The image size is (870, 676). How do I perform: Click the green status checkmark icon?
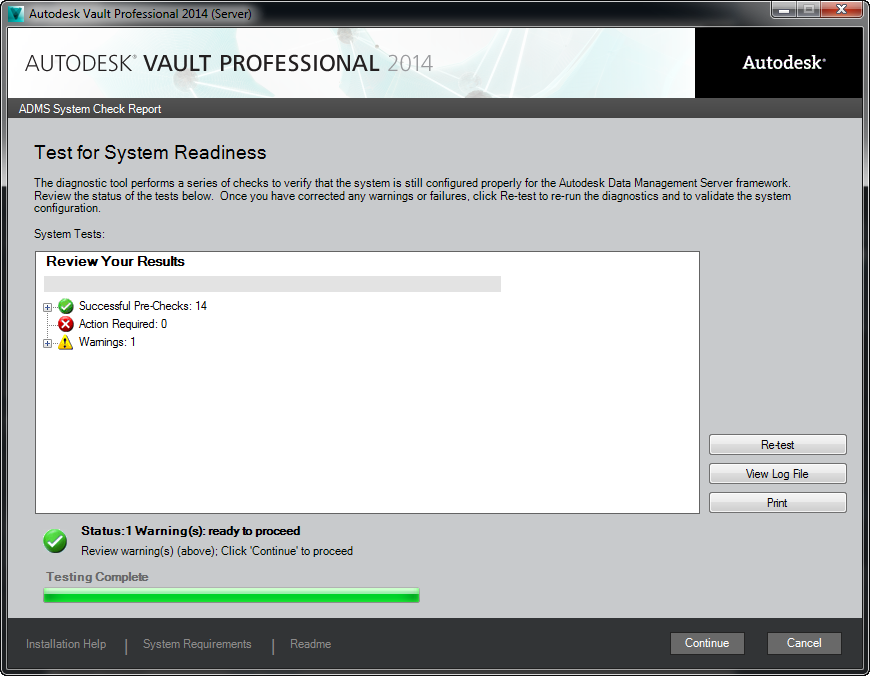[55, 541]
